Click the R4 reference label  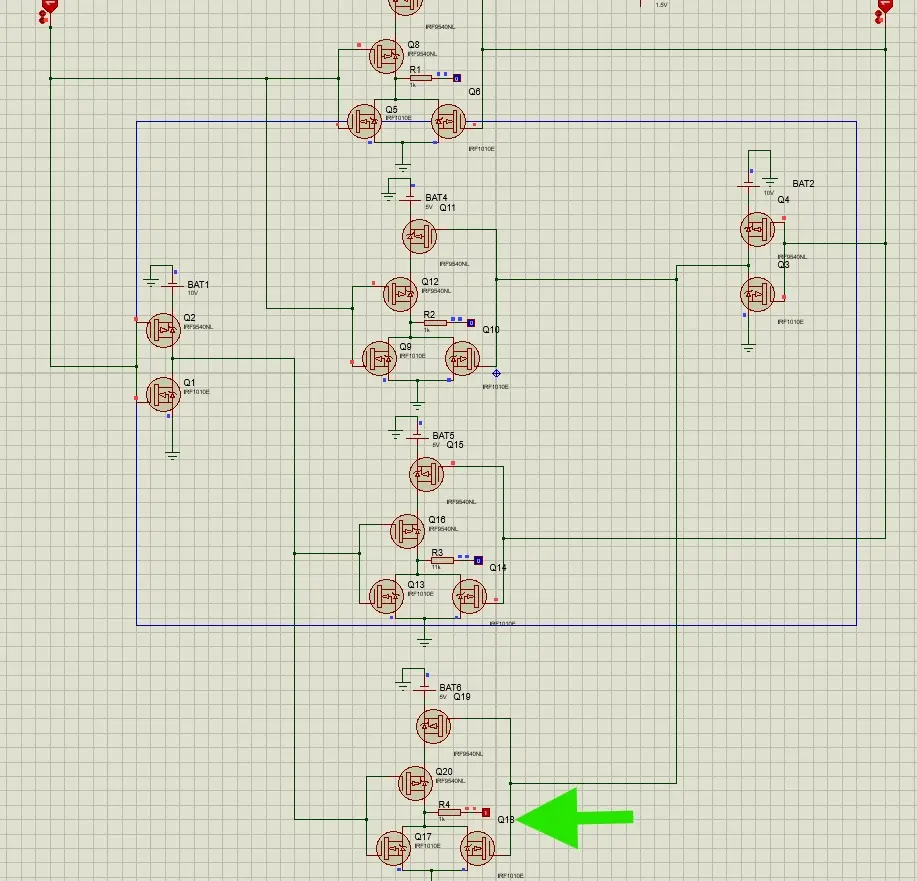[x=444, y=804]
